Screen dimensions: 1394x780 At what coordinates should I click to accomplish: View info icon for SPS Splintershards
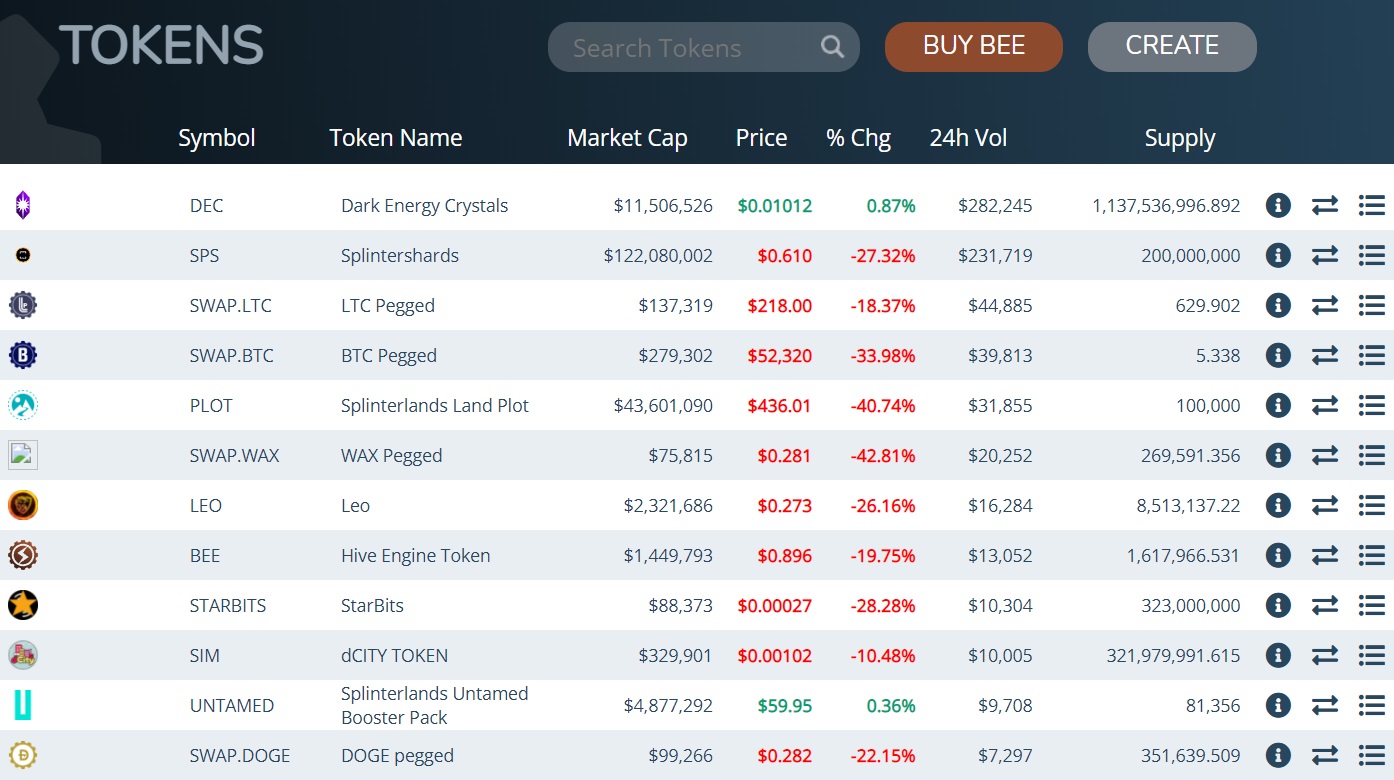click(x=1278, y=255)
